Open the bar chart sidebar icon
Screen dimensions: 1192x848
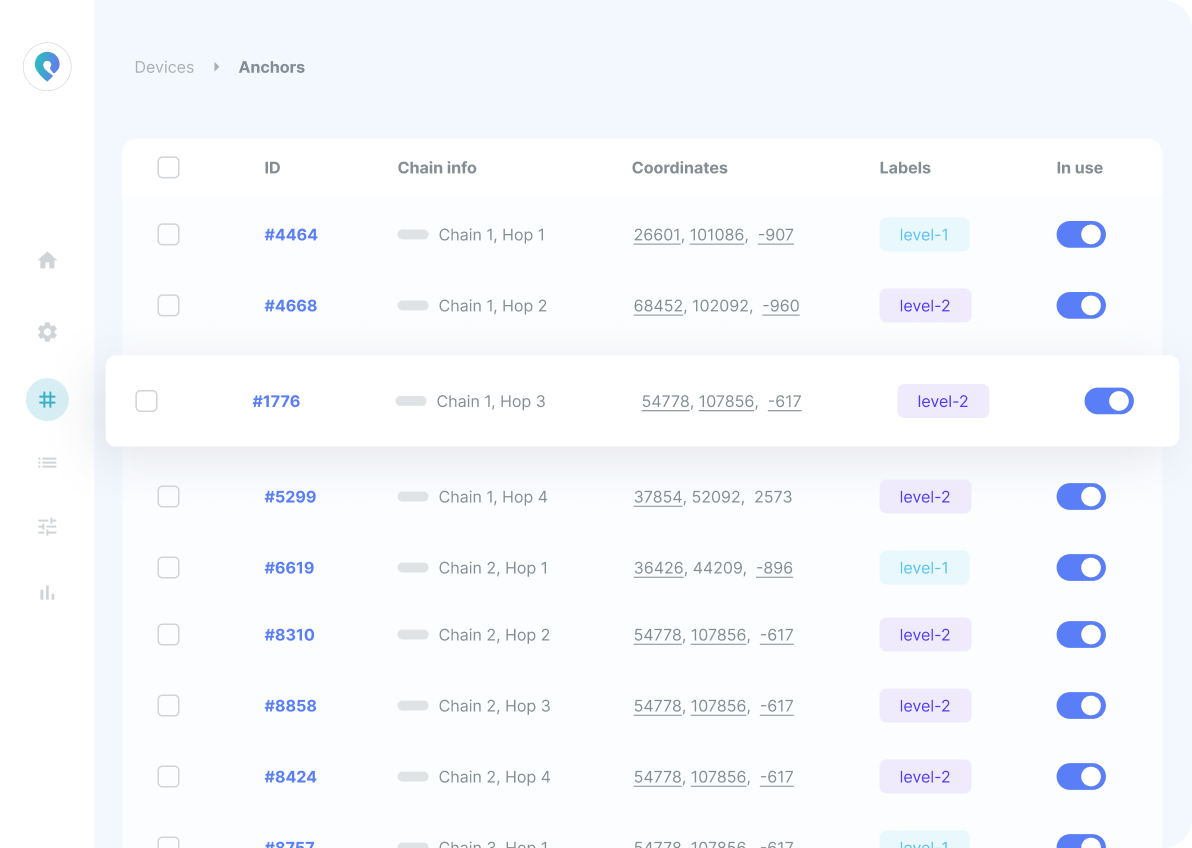point(47,592)
